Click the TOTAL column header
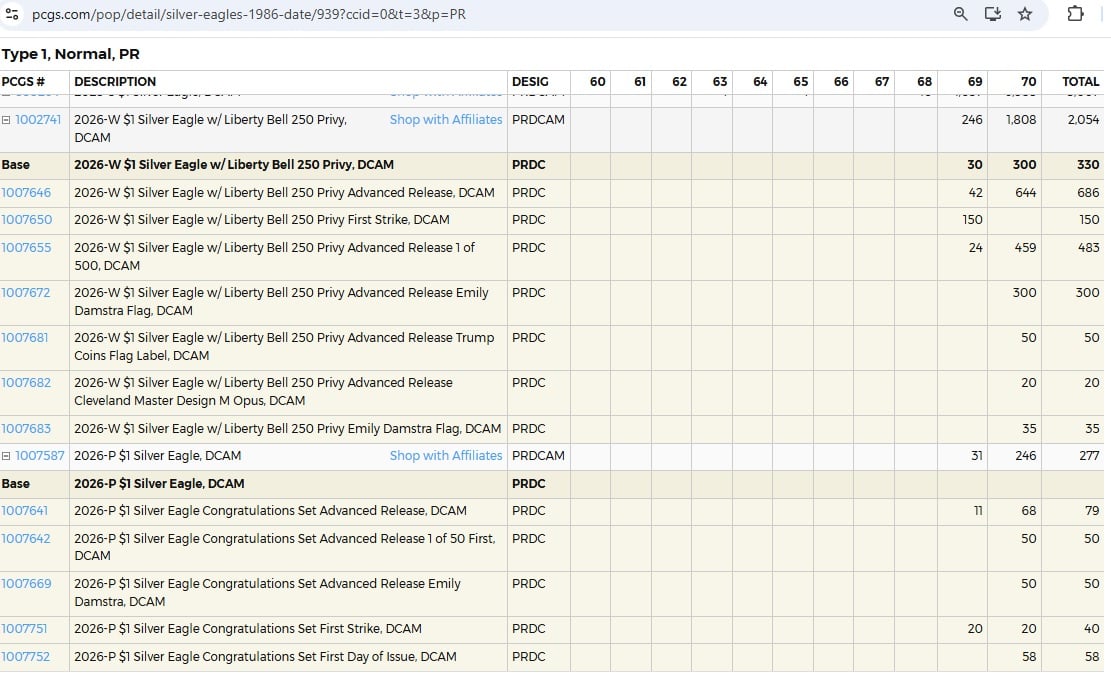 [x=1081, y=82]
